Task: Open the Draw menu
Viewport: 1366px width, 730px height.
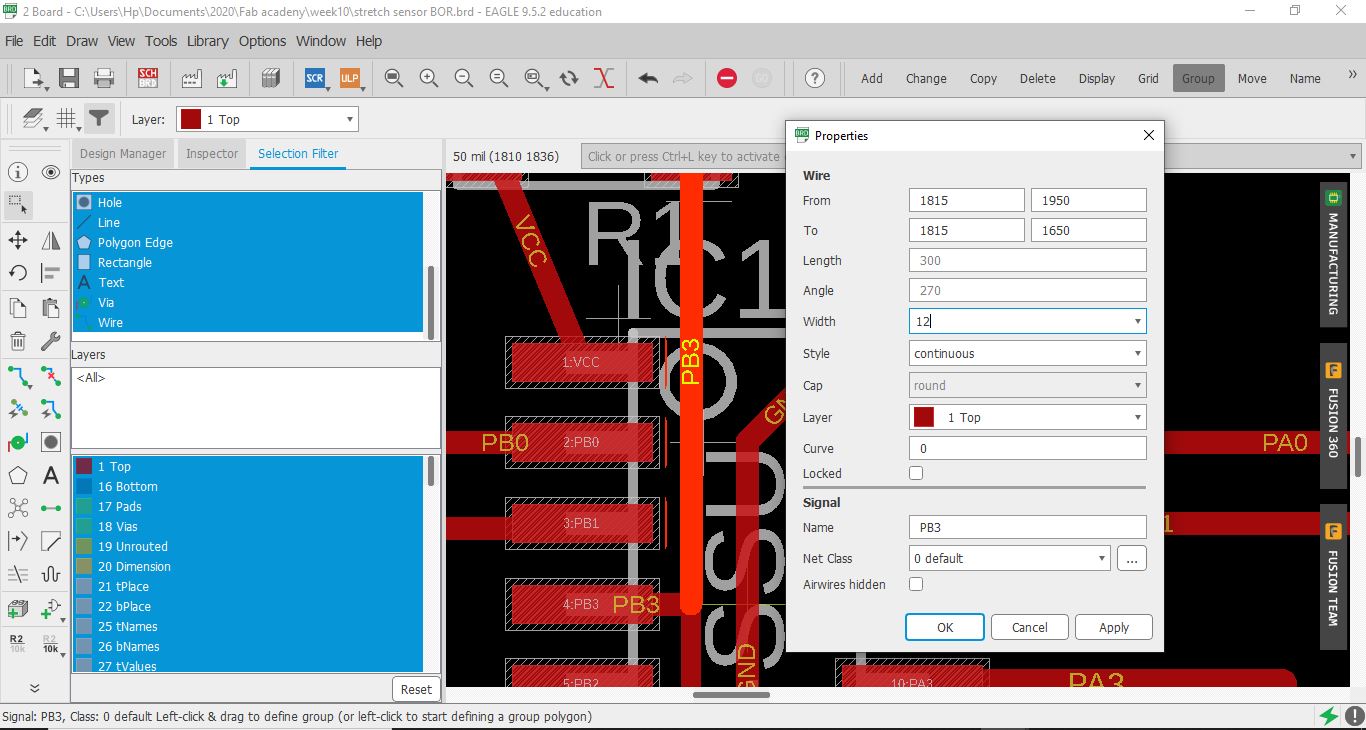Action: 82,41
